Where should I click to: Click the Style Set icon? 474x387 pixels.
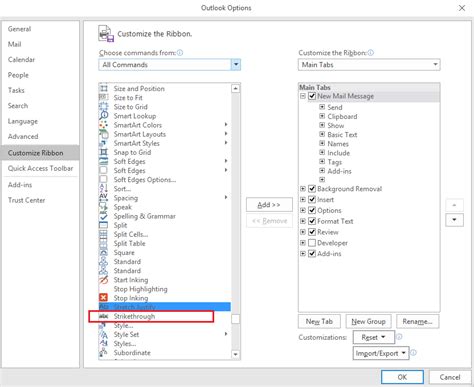(104, 334)
